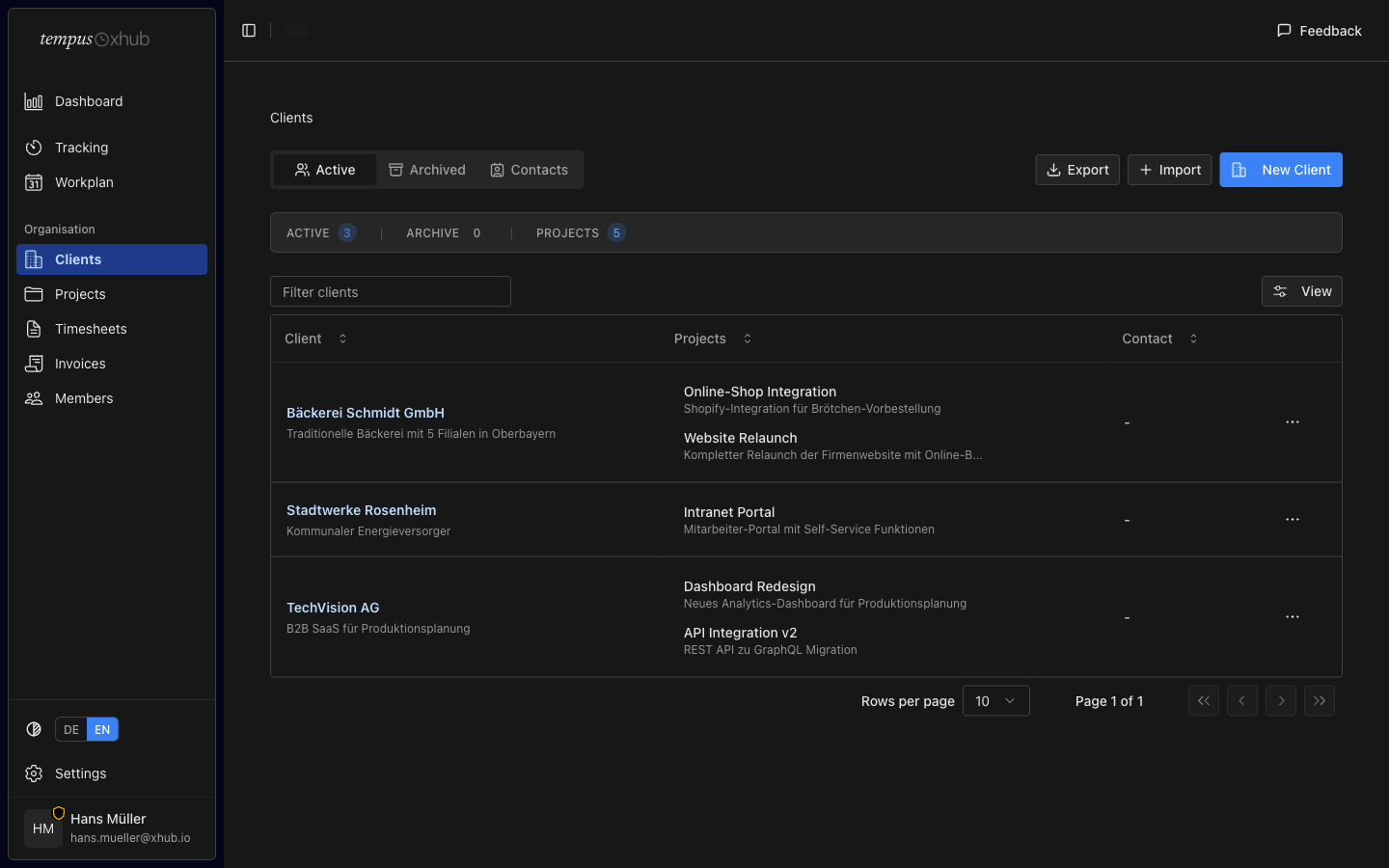1389x868 pixels.
Task: Switch to the Archived tab
Action: click(x=426, y=170)
